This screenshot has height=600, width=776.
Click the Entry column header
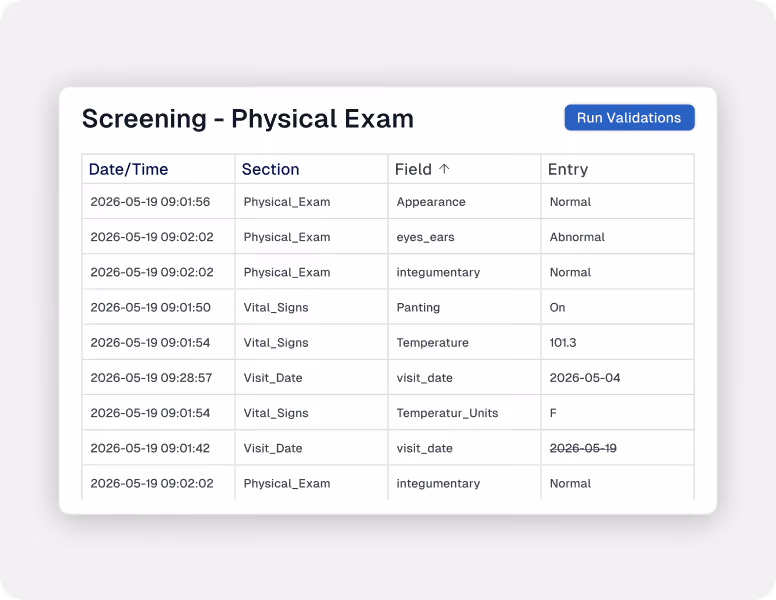click(x=568, y=169)
